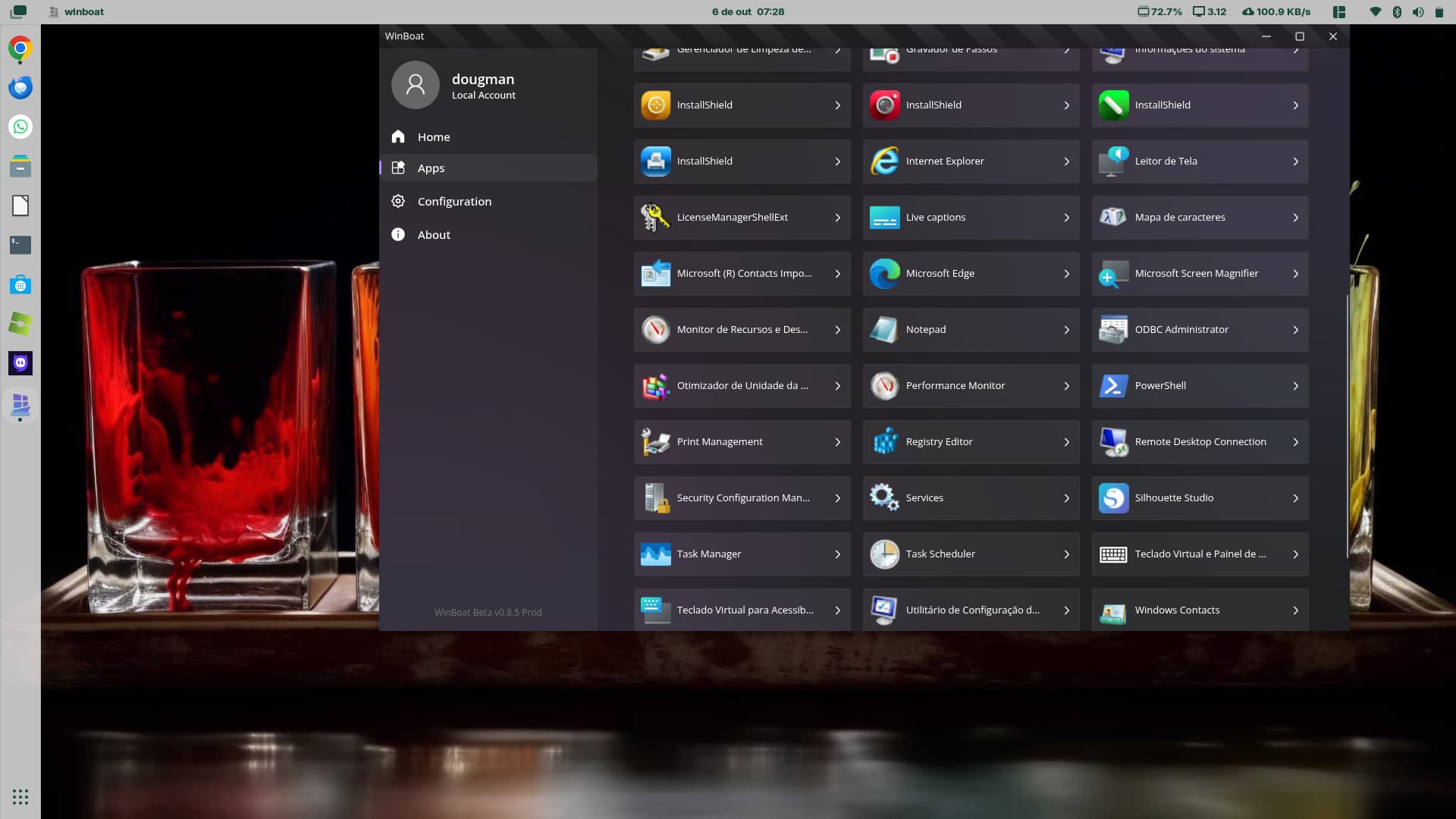This screenshot has width=1456, height=819.
Task: Expand the chevron next to Print Management
Action: pos(837,442)
